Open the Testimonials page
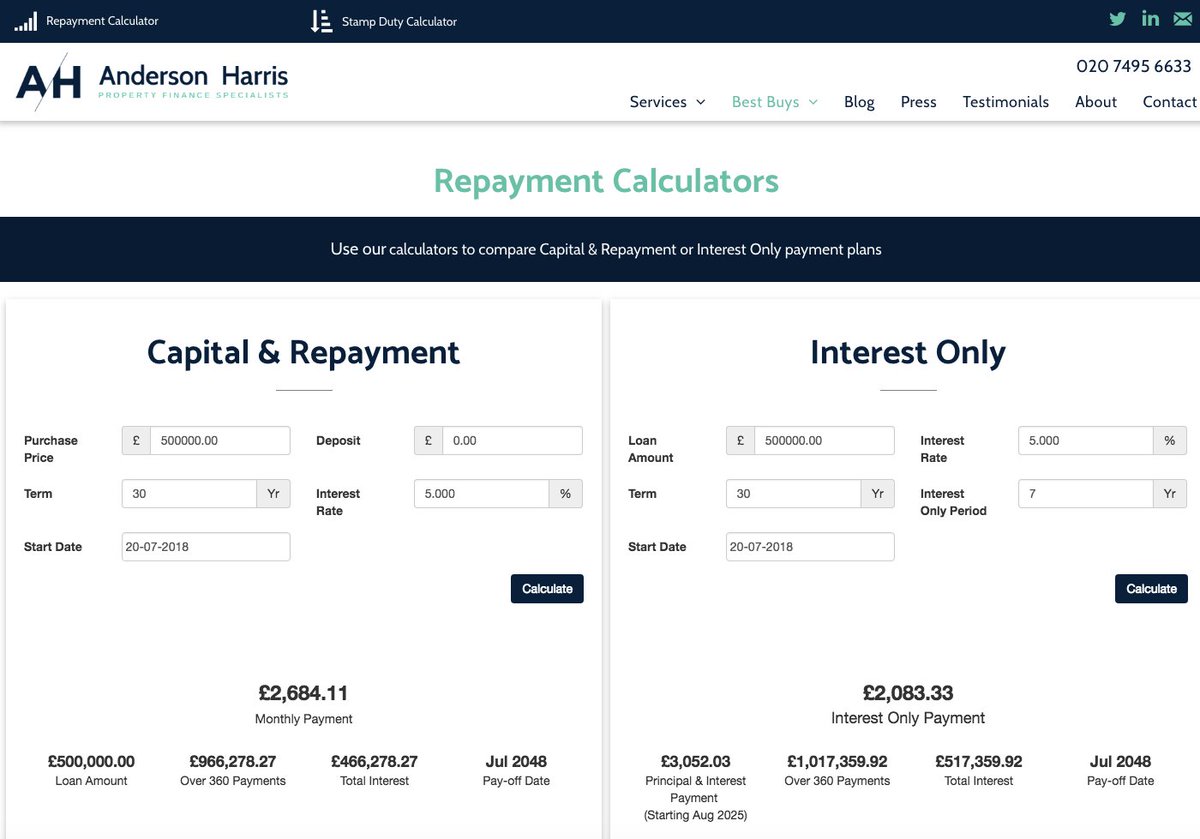Screen dimensions: 1200x839 1006,102
